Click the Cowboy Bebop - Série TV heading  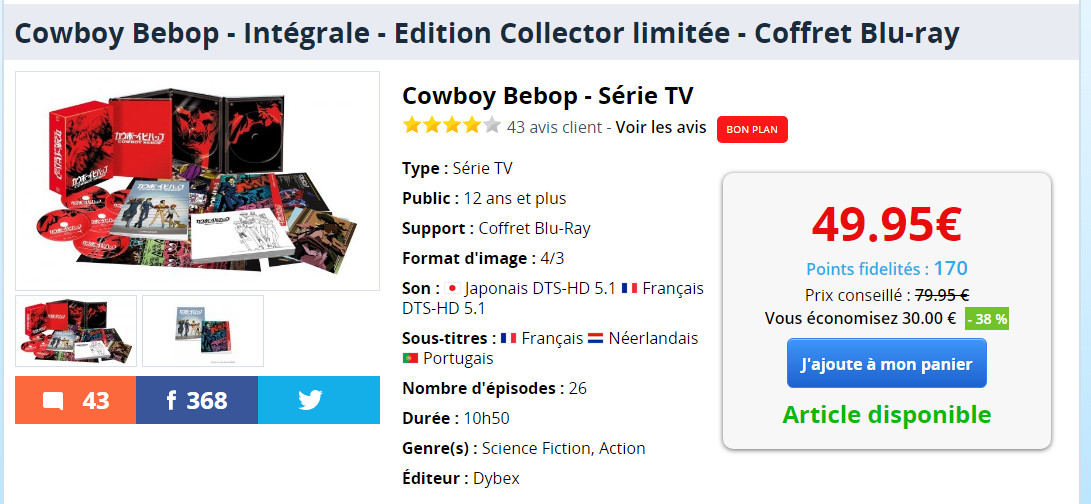pos(547,96)
